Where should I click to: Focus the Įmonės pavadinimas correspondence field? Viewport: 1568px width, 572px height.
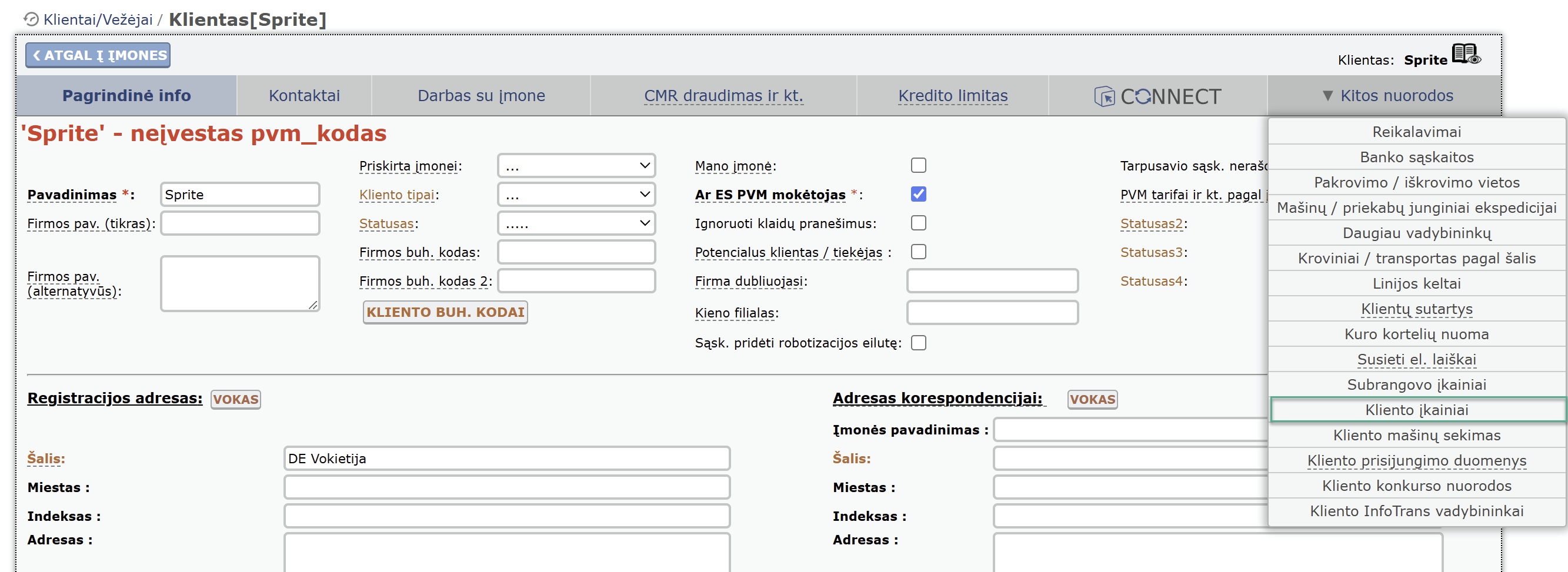(x=1130, y=430)
